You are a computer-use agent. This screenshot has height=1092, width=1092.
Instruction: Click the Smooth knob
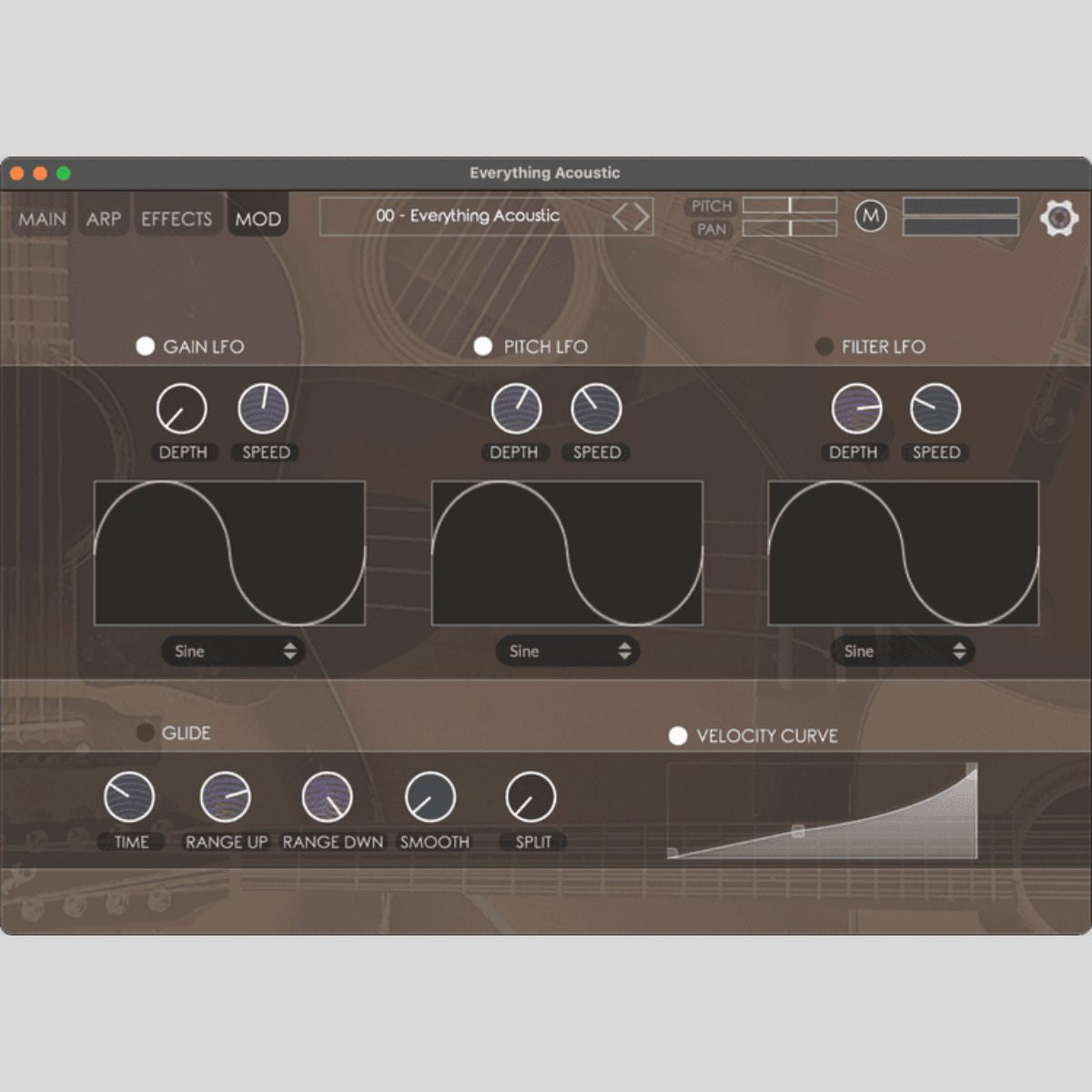click(430, 797)
